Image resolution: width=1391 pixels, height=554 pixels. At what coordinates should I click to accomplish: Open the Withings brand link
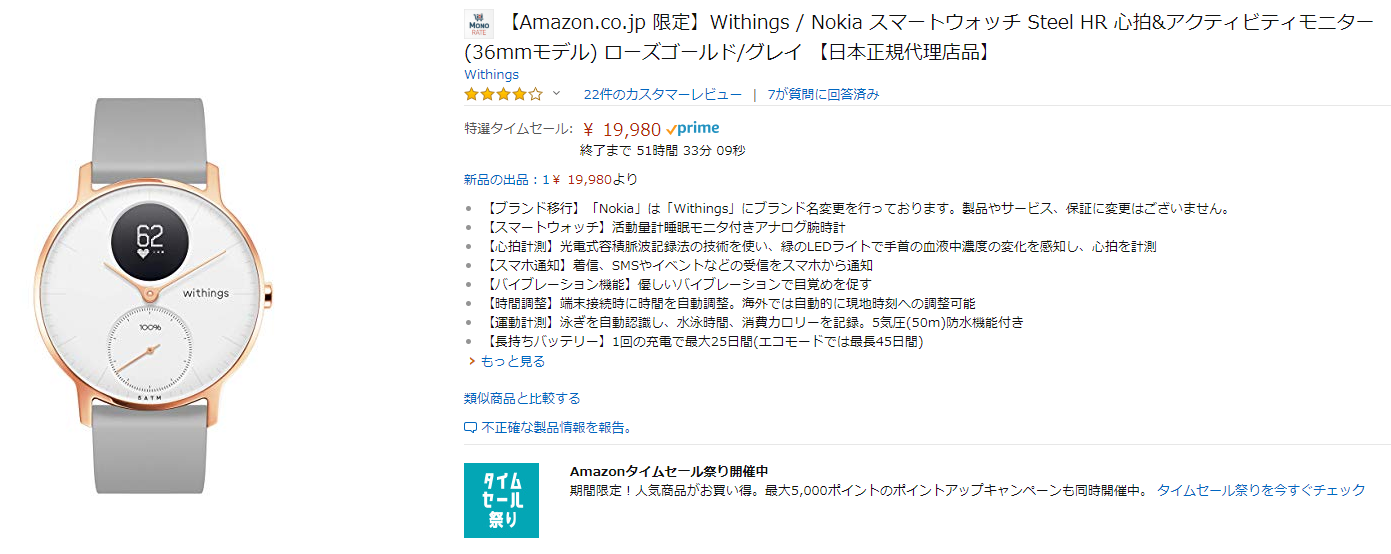pyautogui.click(x=491, y=74)
